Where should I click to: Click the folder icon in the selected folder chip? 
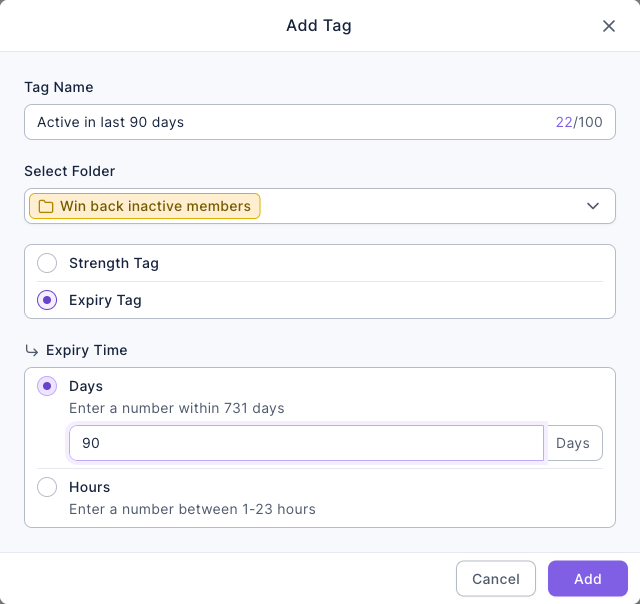[46, 207]
